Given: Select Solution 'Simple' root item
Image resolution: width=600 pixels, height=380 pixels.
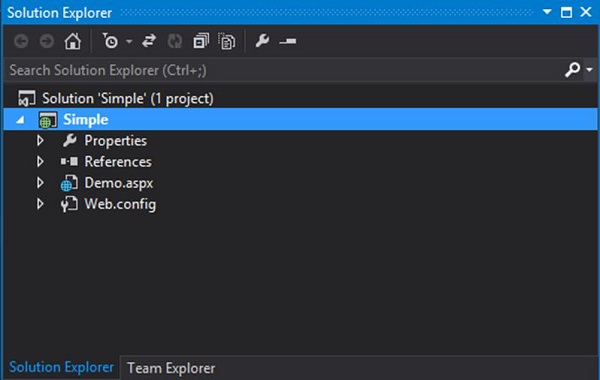Looking at the screenshot, I should (127, 98).
